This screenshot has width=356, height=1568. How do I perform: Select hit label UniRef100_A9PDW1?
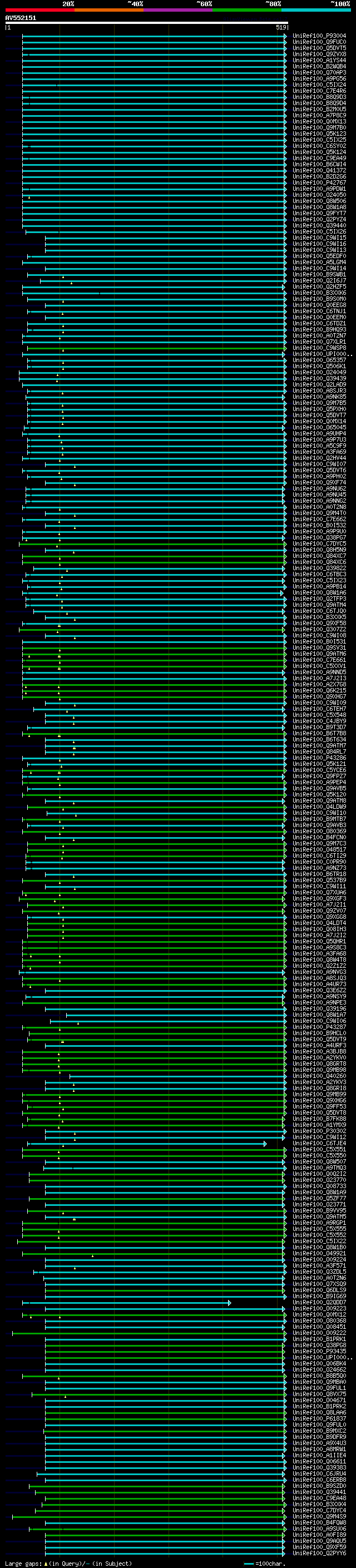click(319, 189)
